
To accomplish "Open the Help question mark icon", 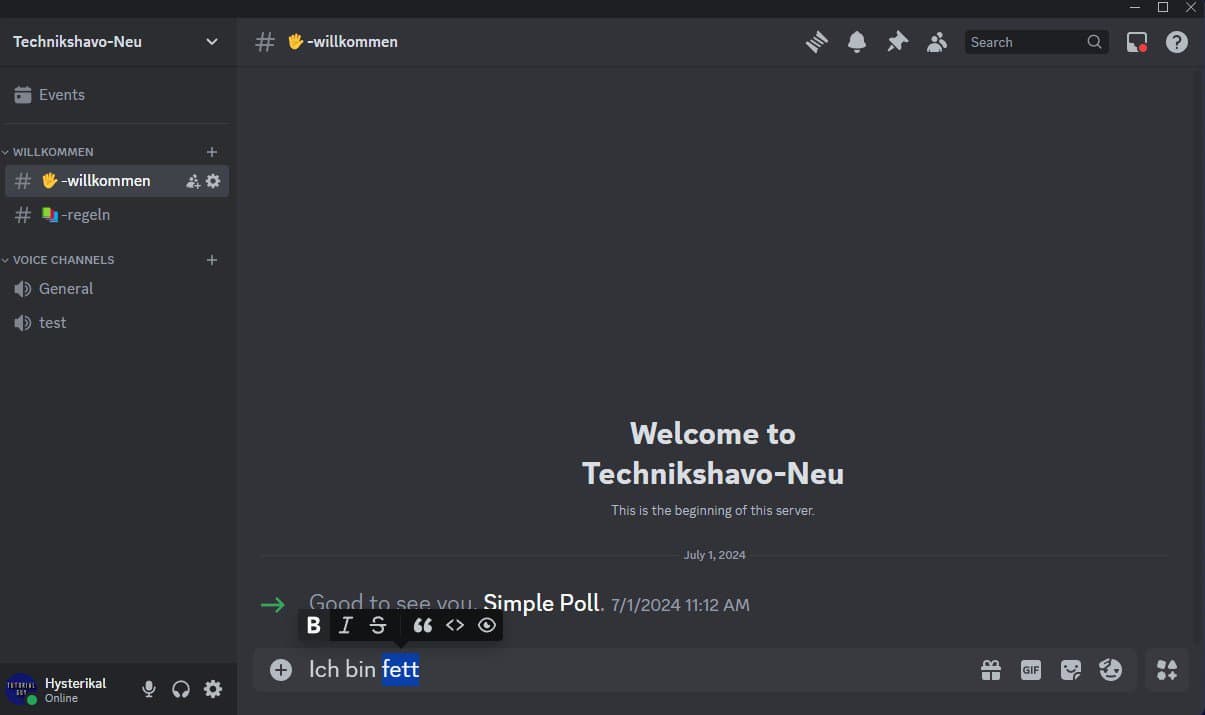I will click(x=1177, y=42).
